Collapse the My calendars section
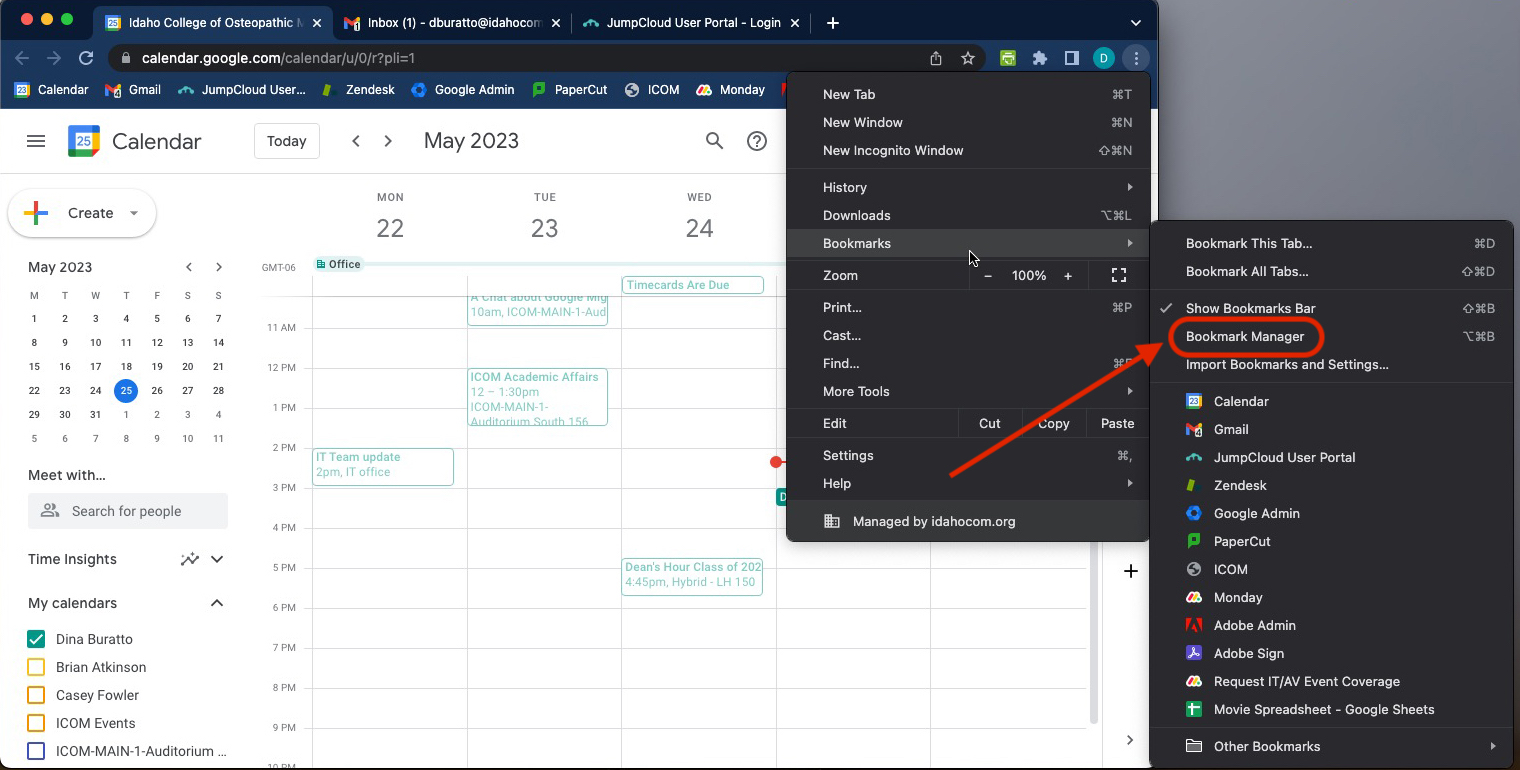 (x=216, y=603)
